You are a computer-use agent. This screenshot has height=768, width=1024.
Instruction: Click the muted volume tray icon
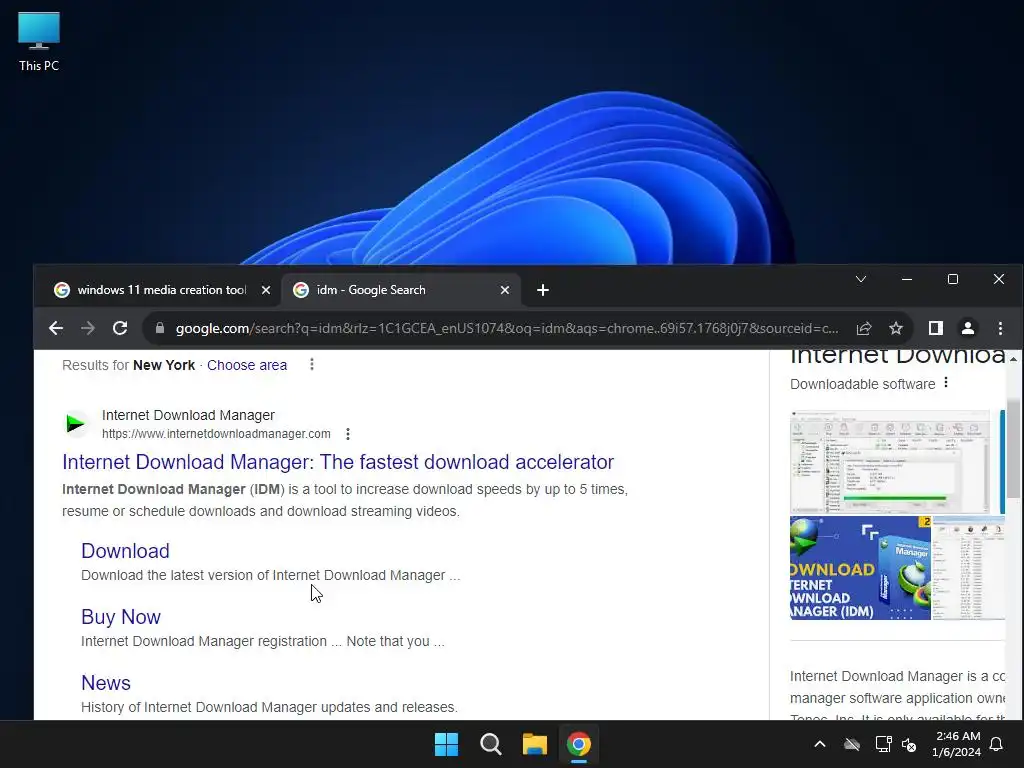click(x=909, y=744)
